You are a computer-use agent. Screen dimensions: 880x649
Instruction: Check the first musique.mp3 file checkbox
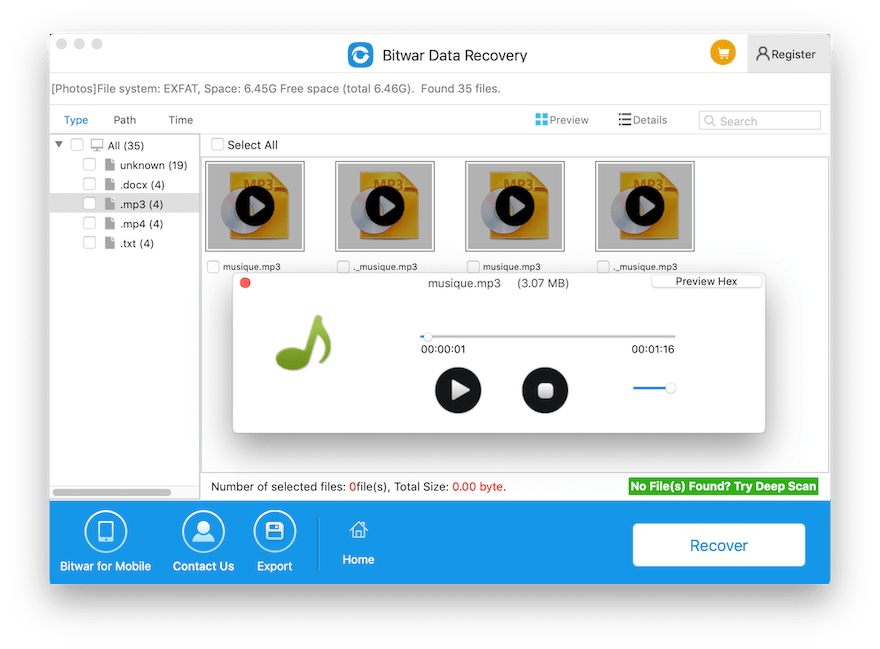coord(213,267)
